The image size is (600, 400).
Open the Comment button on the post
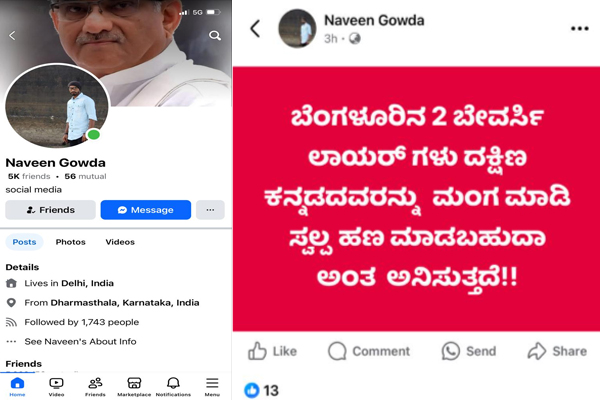click(x=369, y=351)
